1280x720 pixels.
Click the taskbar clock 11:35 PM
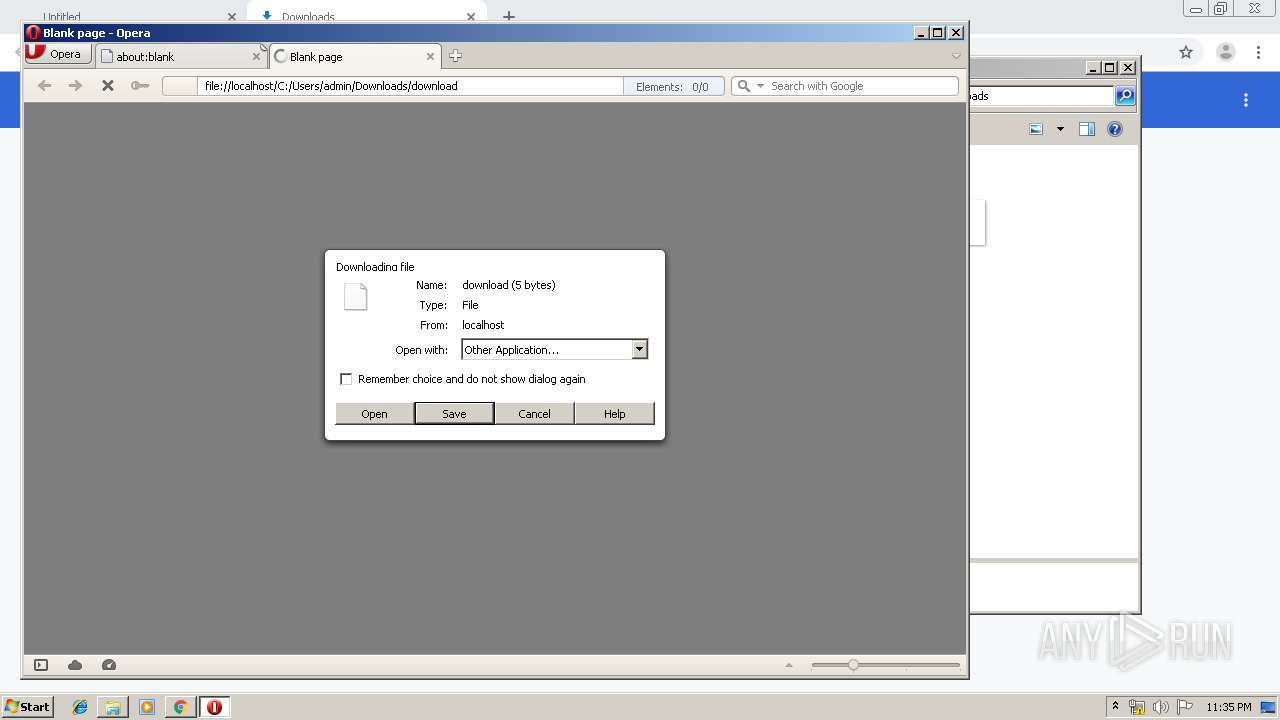tap(1229, 707)
